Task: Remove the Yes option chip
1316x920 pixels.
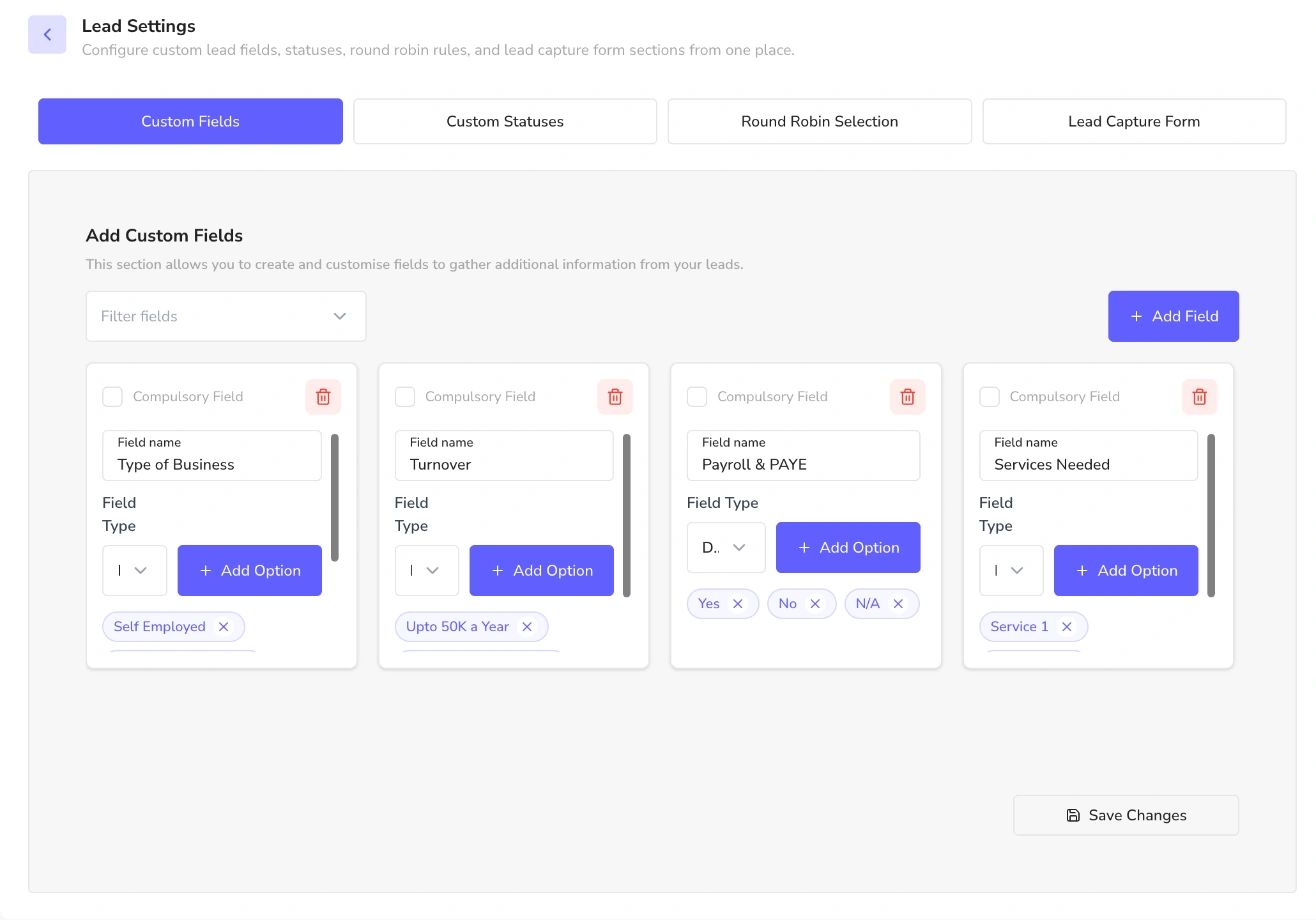Action: [738, 604]
